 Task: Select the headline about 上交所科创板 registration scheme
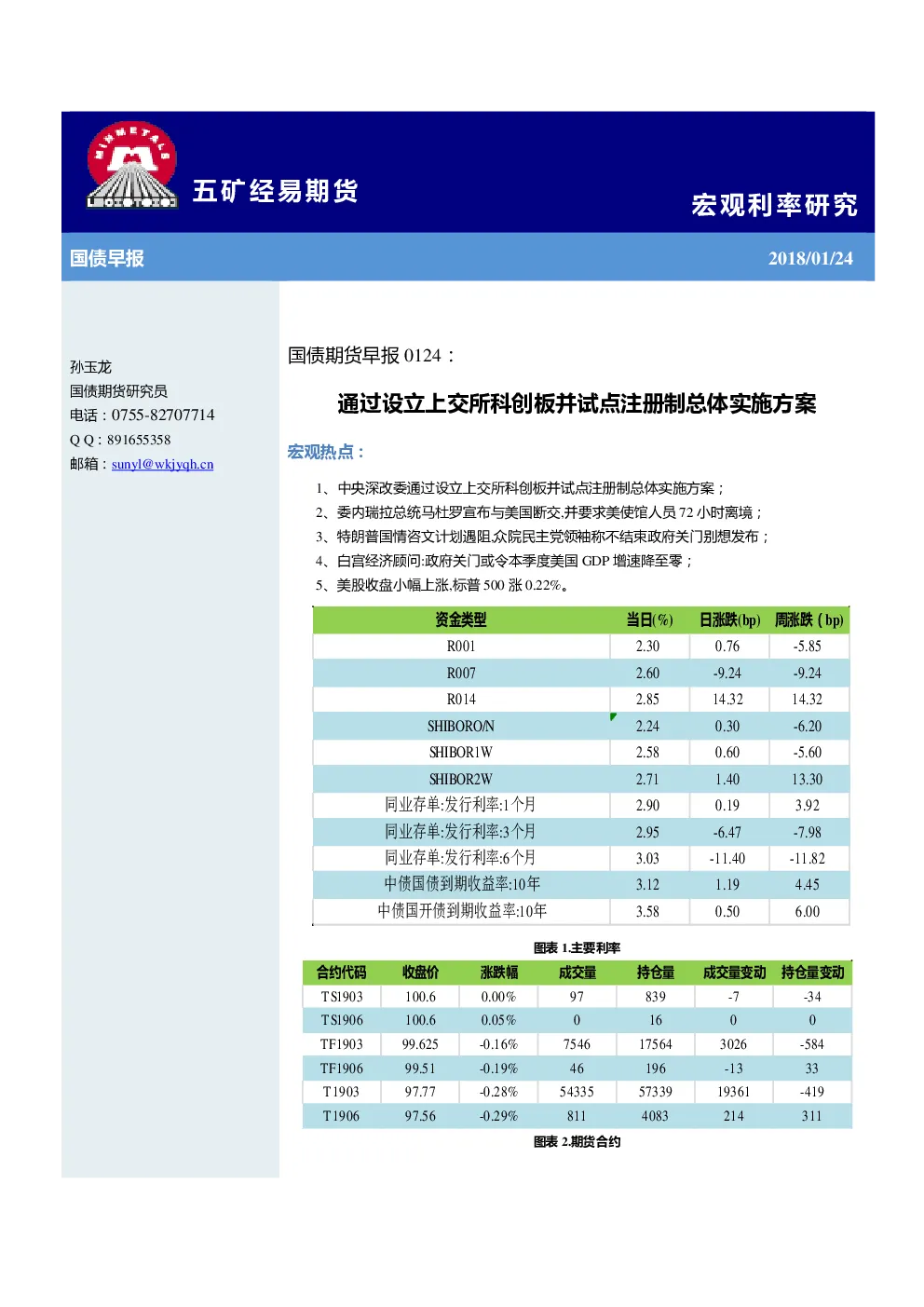click(577, 403)
